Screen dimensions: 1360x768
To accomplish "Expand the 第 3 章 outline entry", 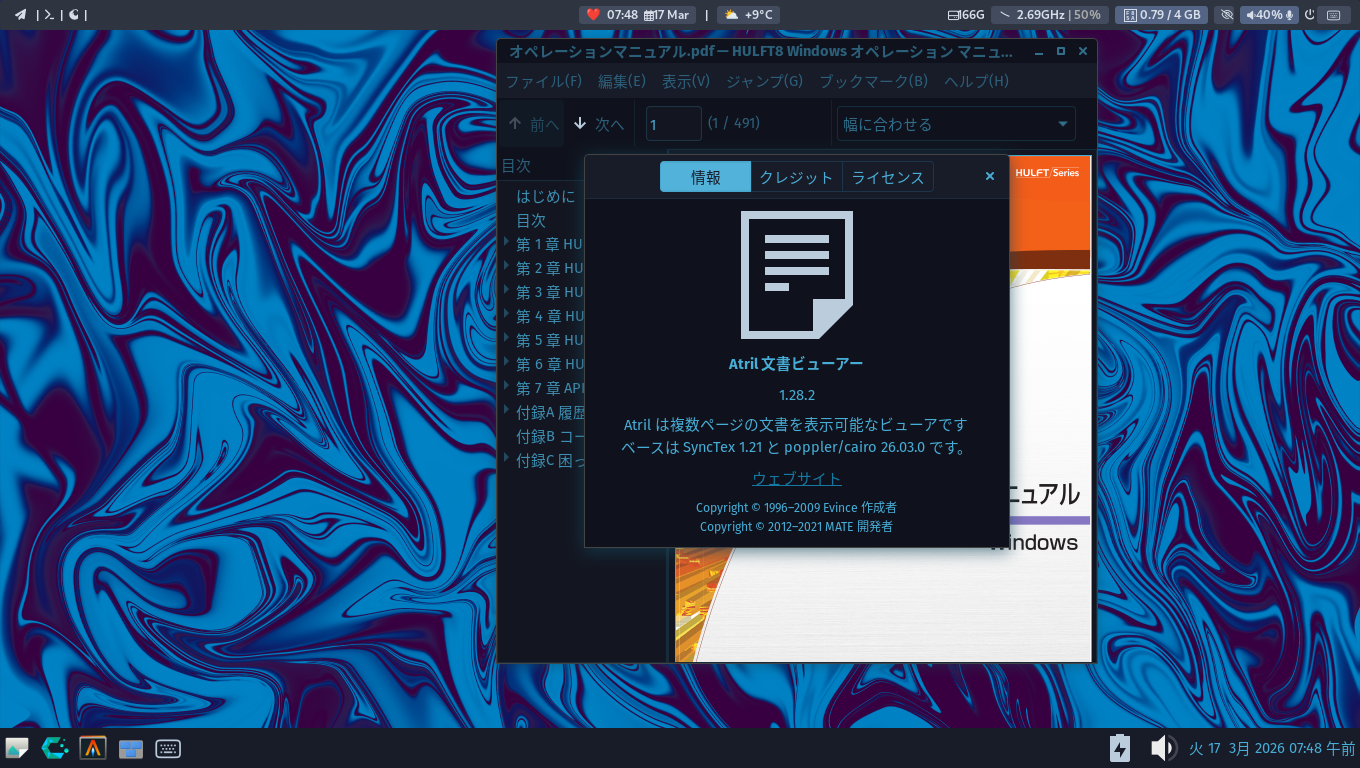I will pyautogui.click(x=507, y=291).
